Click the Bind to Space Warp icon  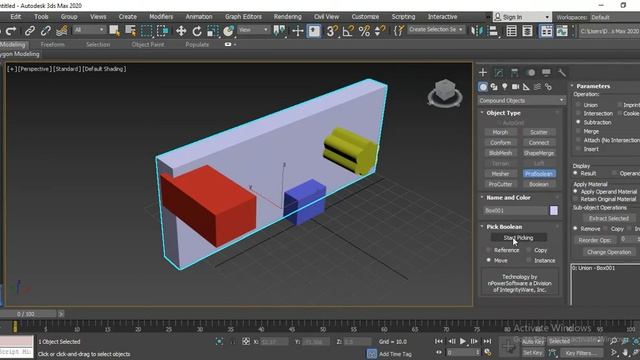tap(62, 31)
